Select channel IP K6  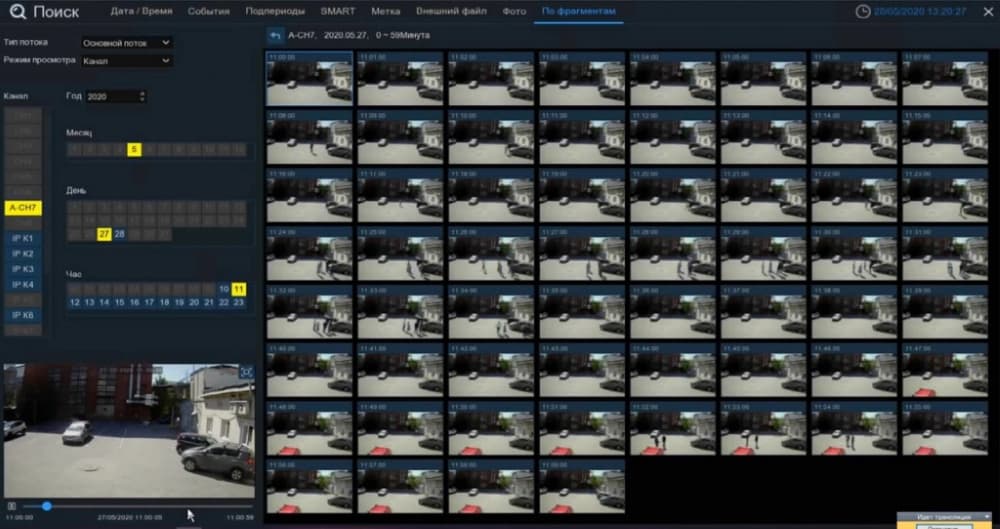point(24,315)
